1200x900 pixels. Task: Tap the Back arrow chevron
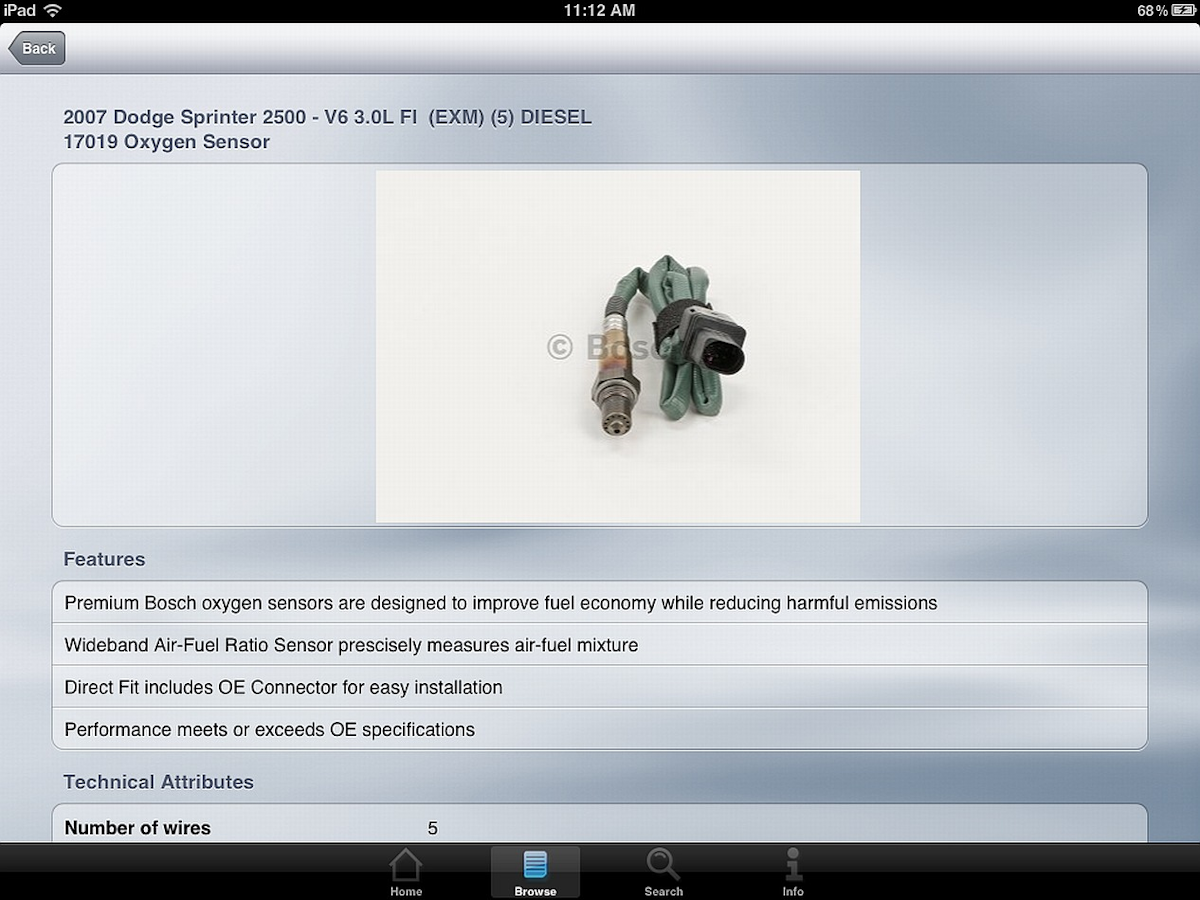point(17,47)
